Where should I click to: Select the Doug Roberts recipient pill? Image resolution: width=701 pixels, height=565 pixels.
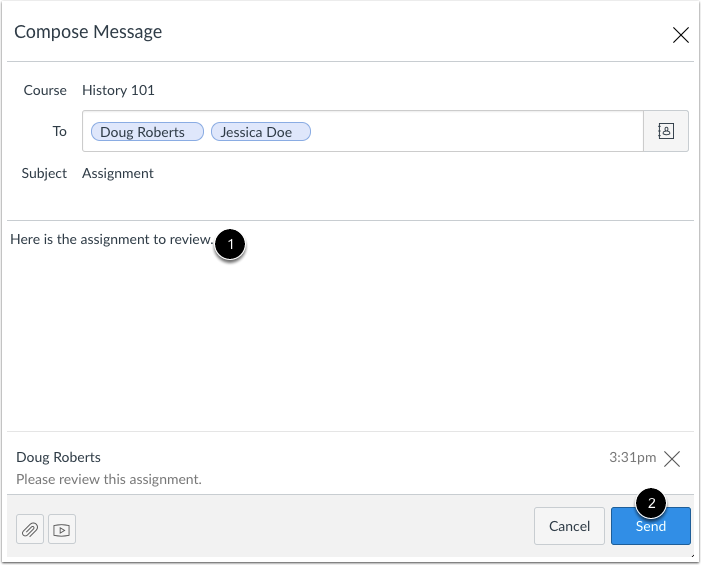[147, 132]
